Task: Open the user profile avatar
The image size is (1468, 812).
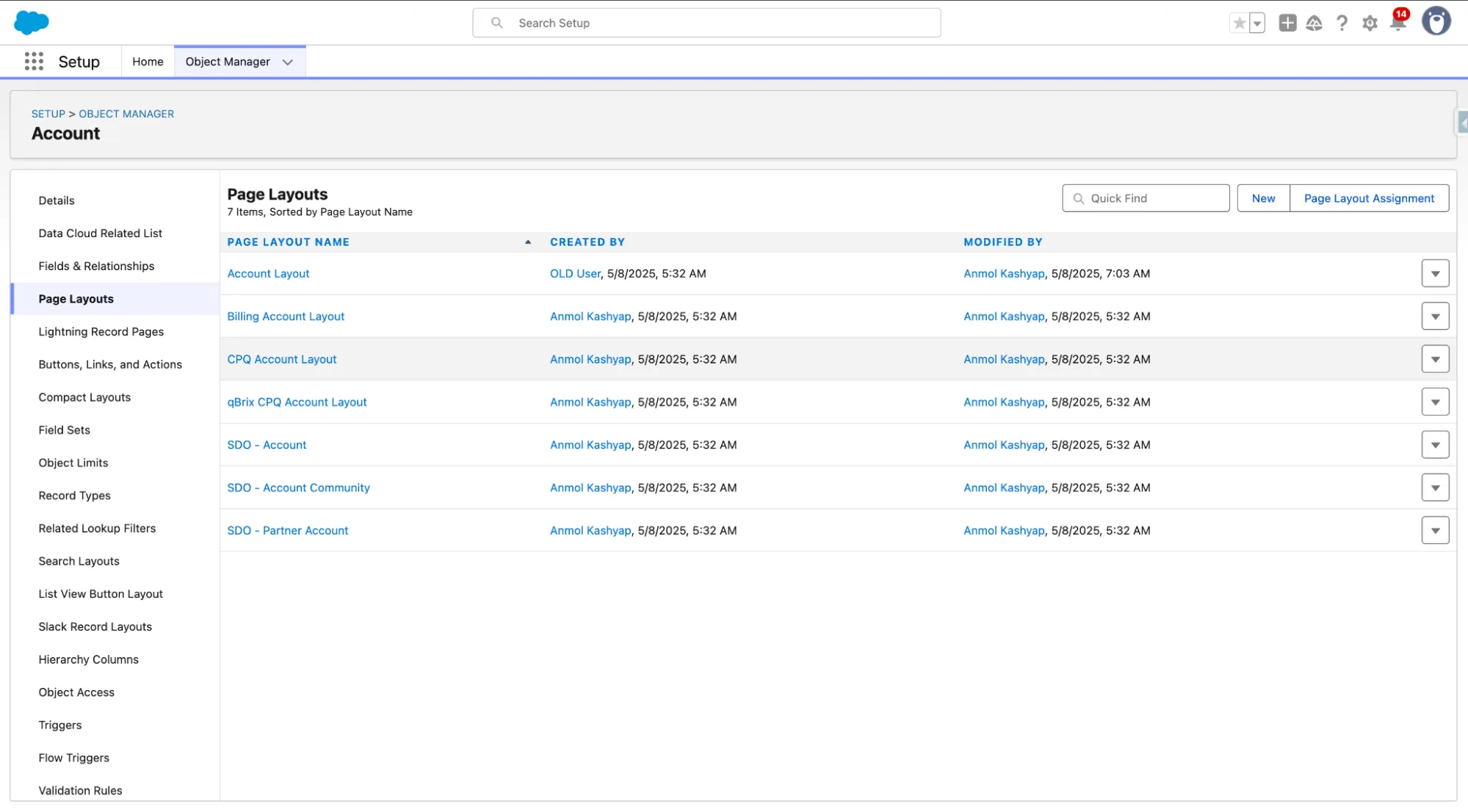Action: point(1436,22)
